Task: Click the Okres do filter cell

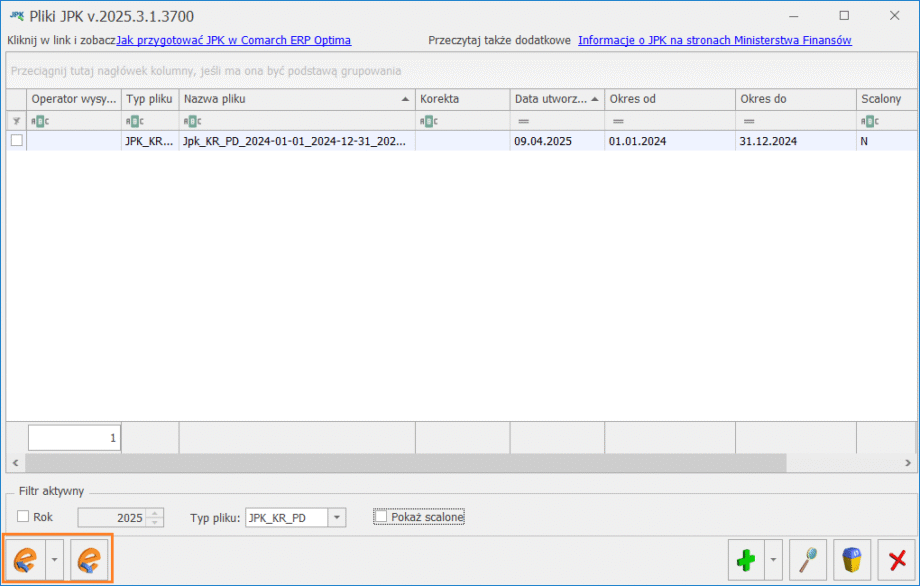Action: pyautogui.click(x=796, y=121)
